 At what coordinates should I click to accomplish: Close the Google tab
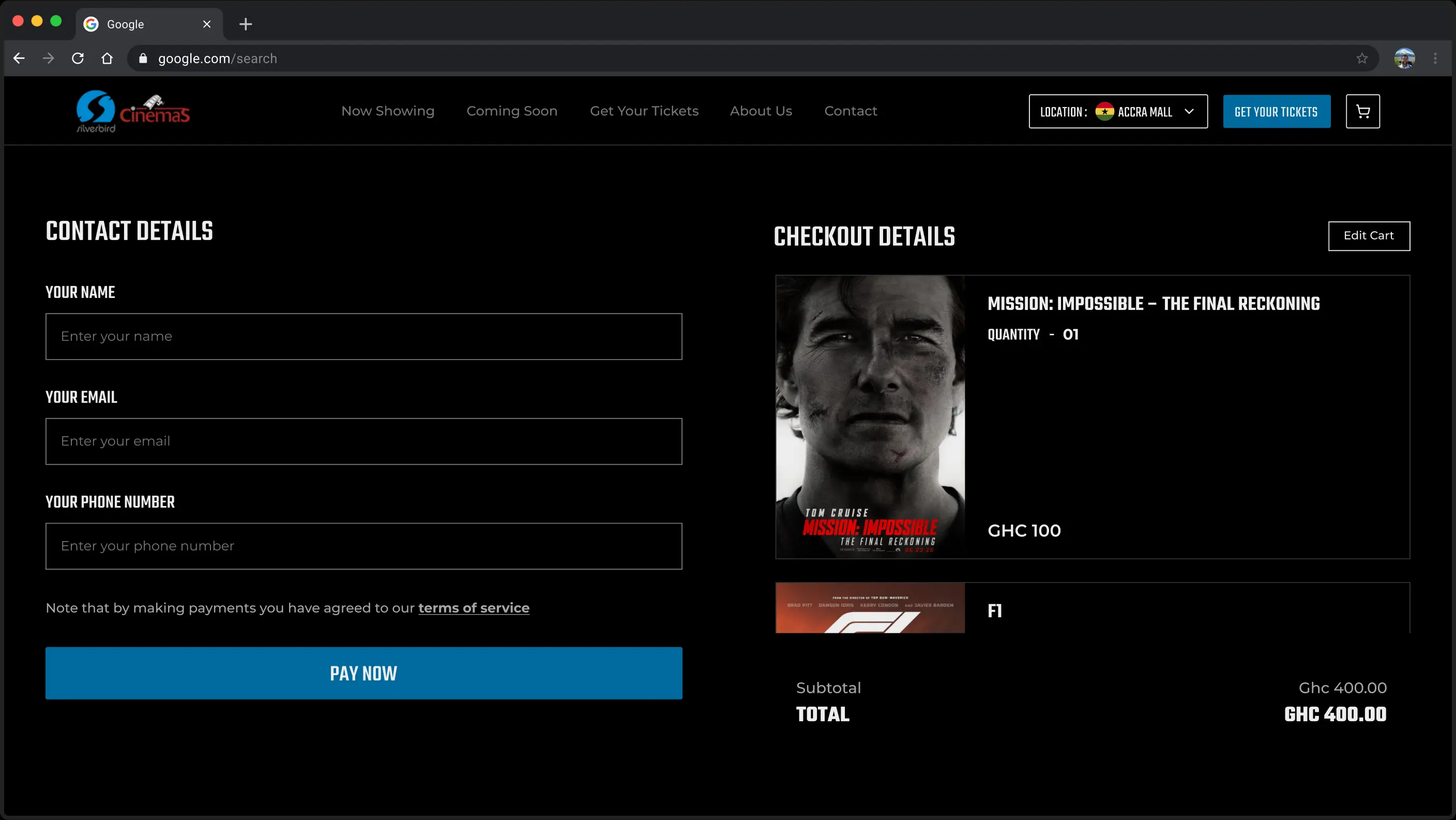(207, 24)
